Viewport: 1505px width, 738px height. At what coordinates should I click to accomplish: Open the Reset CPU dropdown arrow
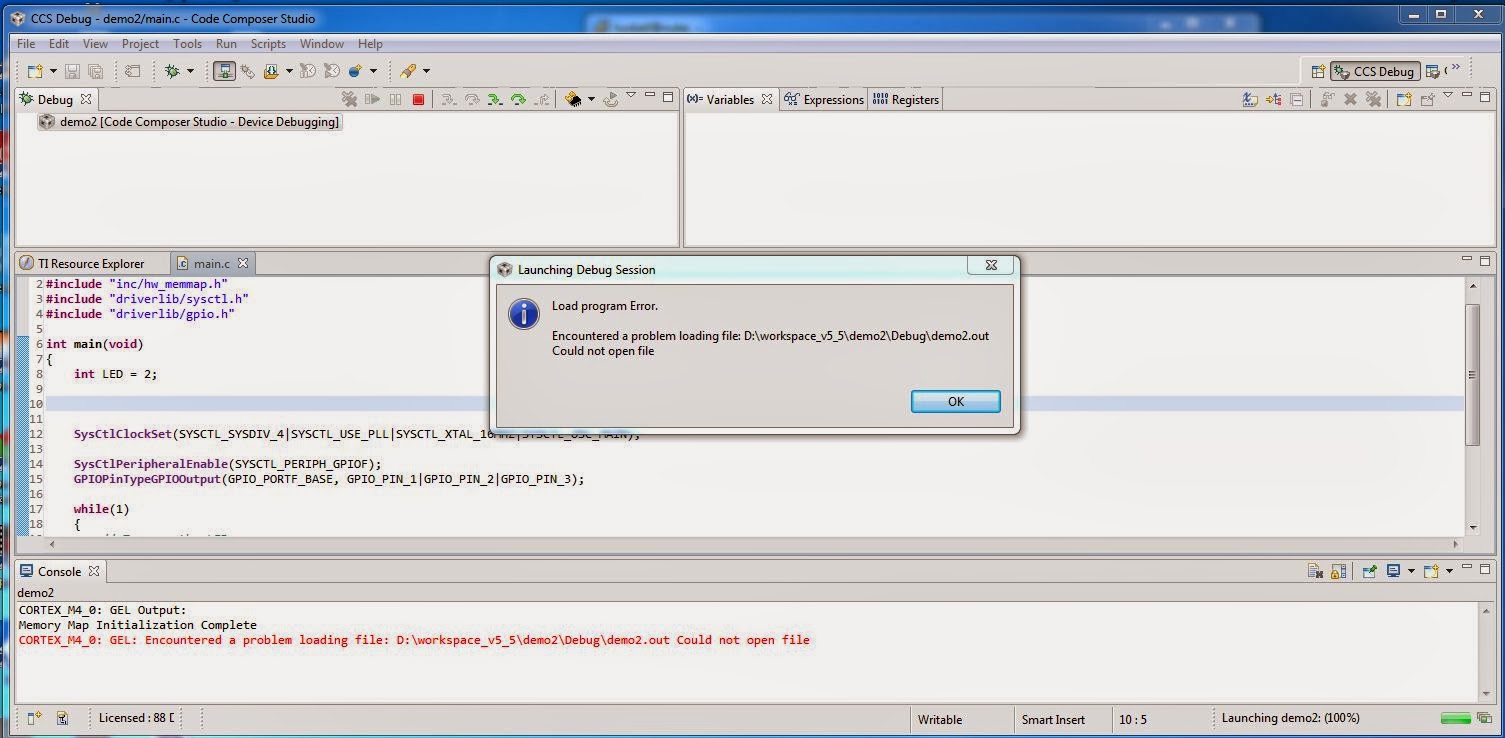[x=591, y=99]
